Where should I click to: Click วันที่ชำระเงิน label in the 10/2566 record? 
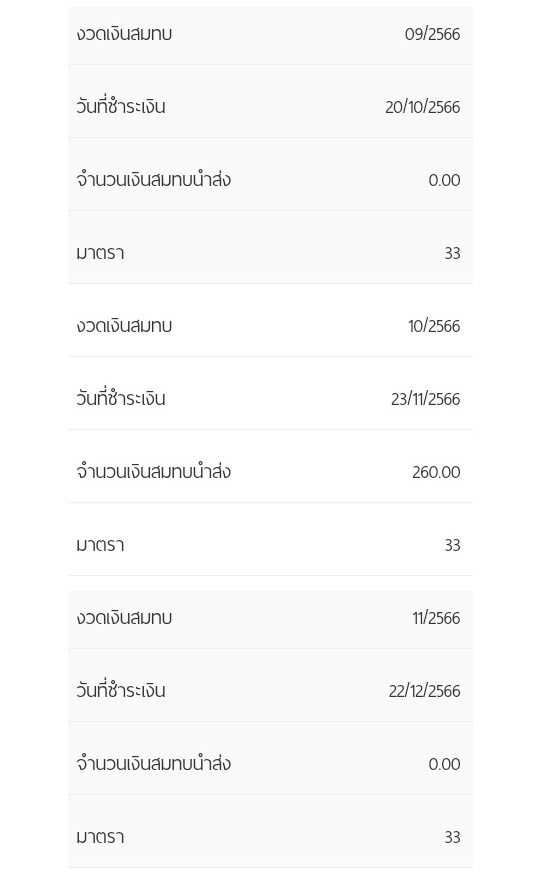(121, 398)
